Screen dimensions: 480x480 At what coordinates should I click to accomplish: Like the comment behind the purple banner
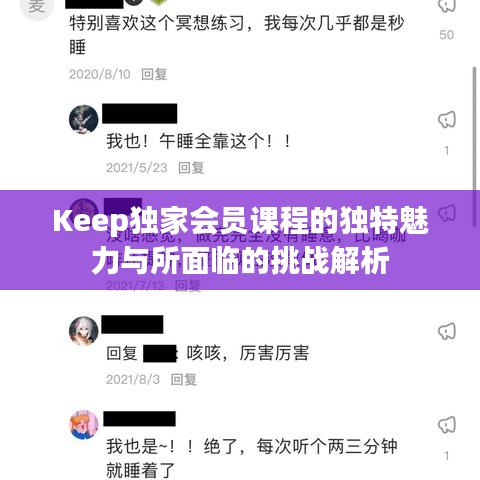(x=447, y=213)
